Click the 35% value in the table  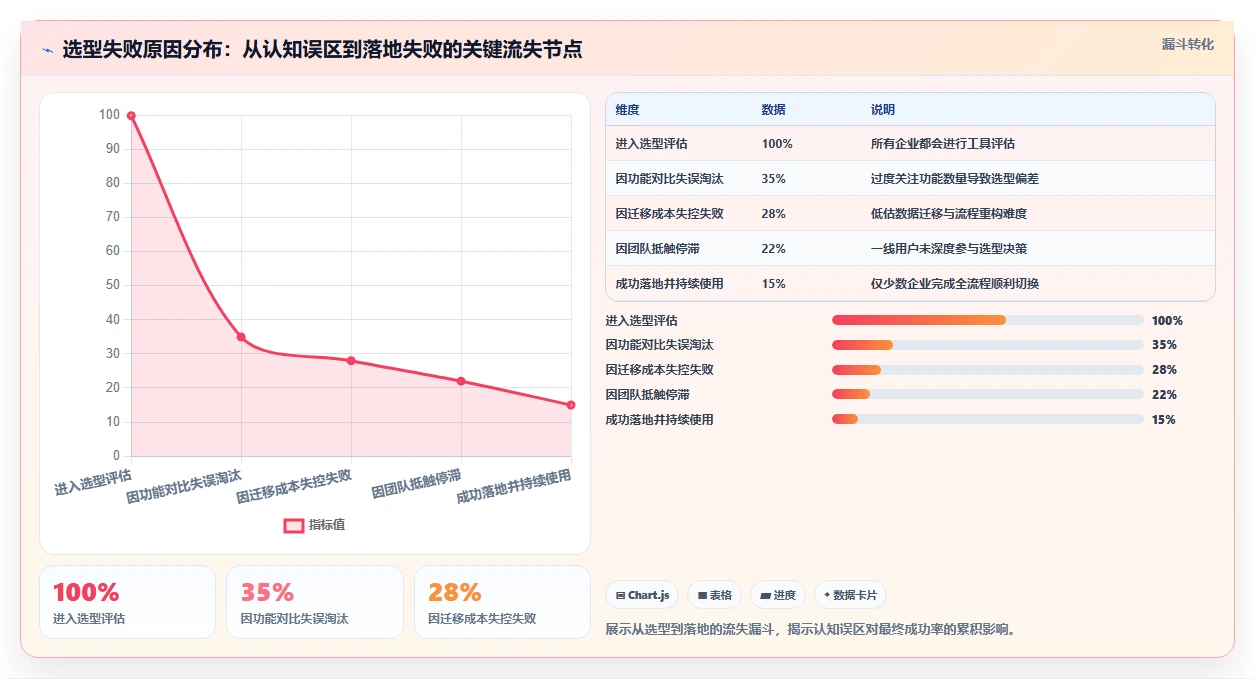point(774,179)
